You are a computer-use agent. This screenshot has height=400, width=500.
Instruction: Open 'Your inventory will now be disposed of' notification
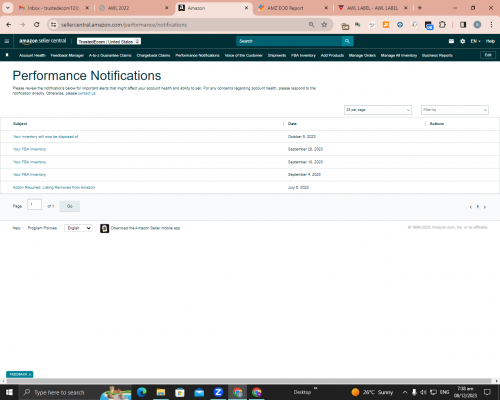(x=46, y=137)
